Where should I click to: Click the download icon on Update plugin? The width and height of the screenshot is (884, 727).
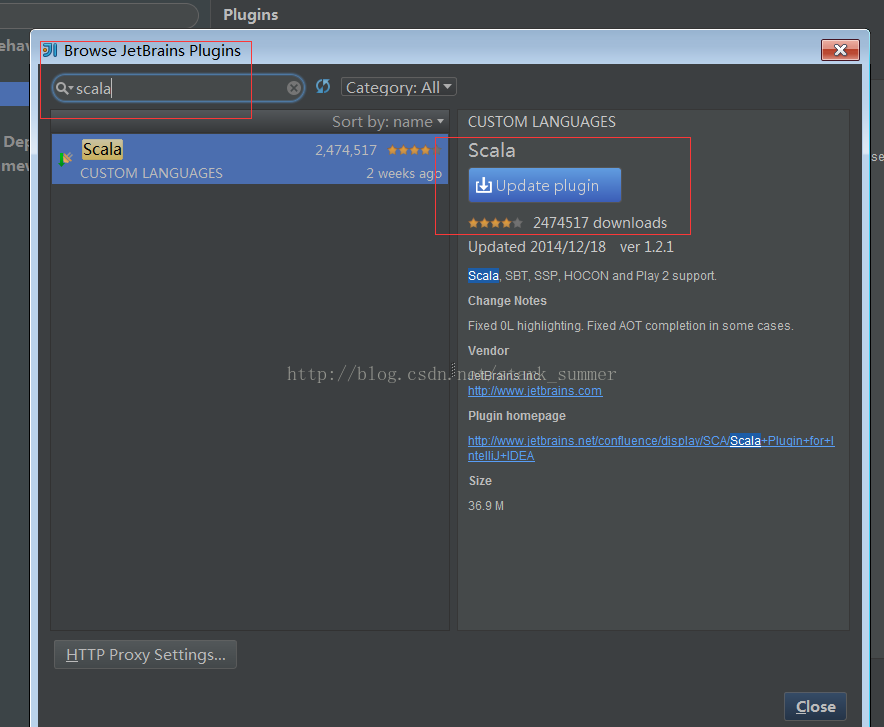point(486,184)
